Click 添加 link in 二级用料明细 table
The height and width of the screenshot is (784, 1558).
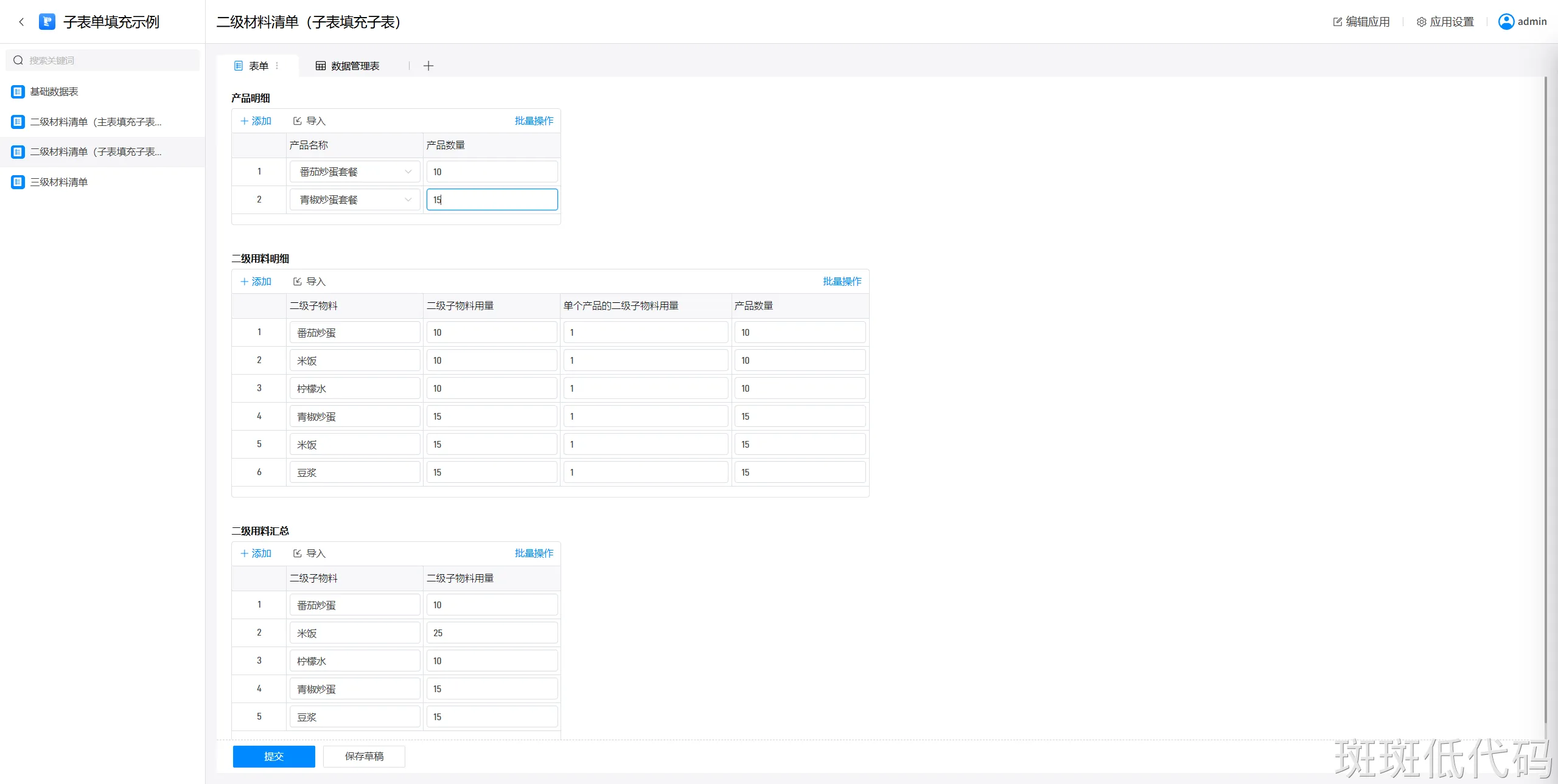[256, 281]
